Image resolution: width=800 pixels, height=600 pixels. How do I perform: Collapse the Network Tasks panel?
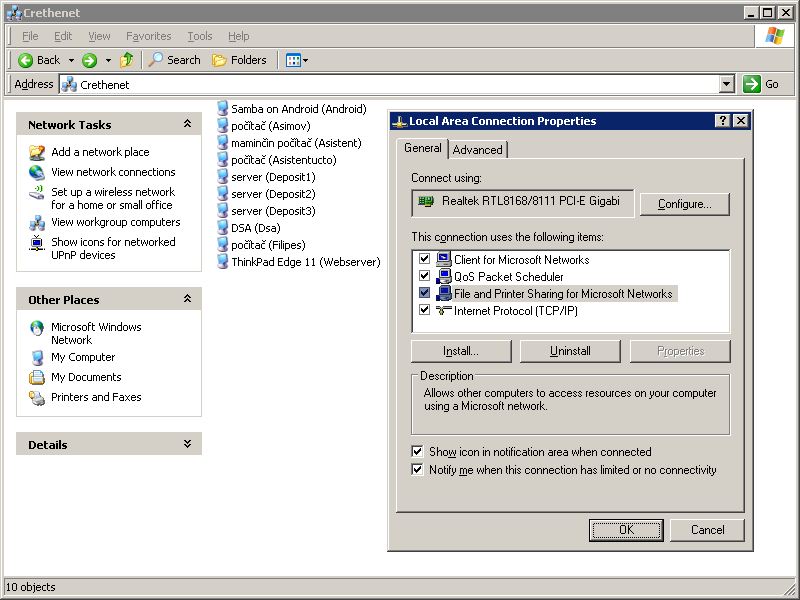tap(187, 124)
